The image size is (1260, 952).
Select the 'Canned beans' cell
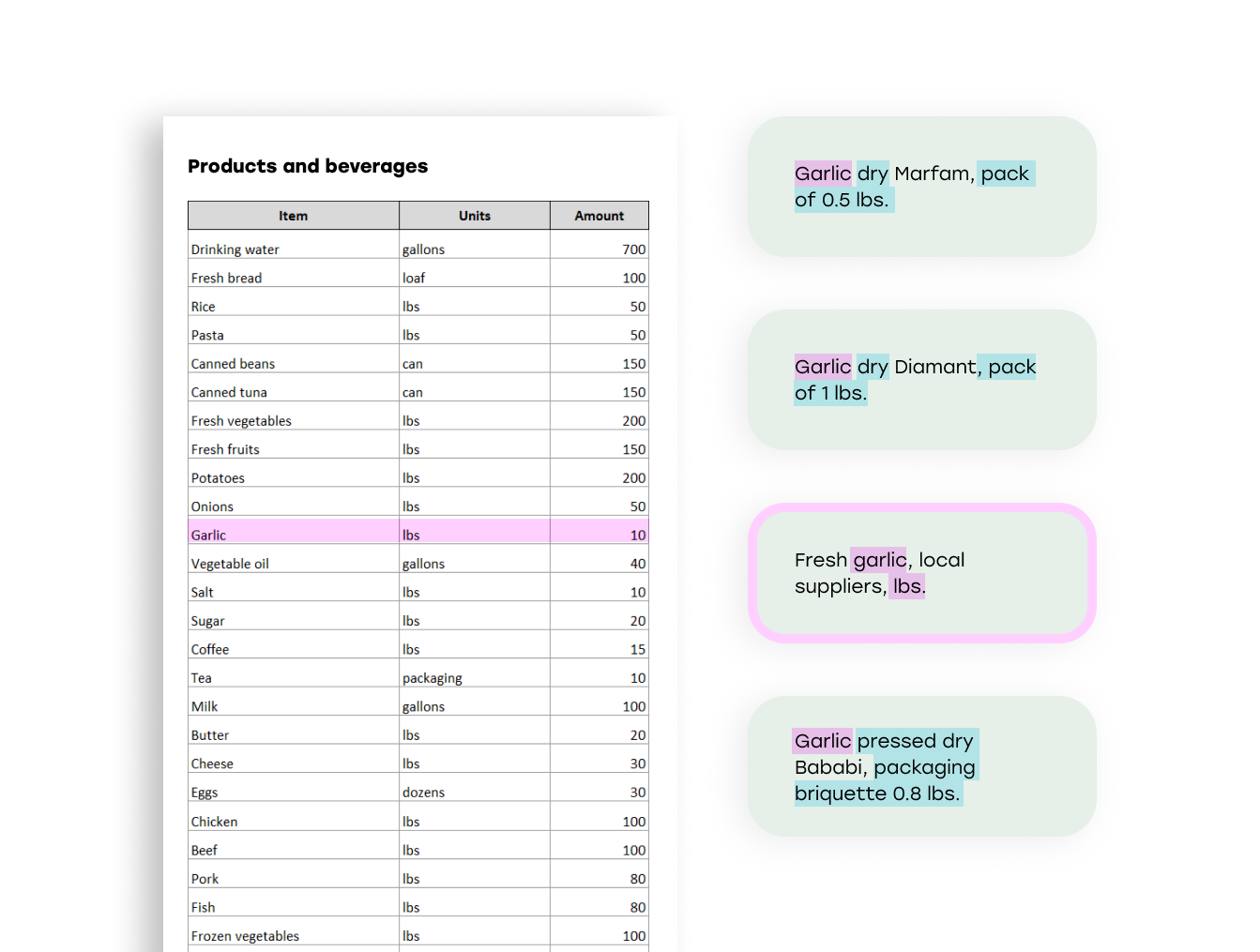(x=294, y=359)
